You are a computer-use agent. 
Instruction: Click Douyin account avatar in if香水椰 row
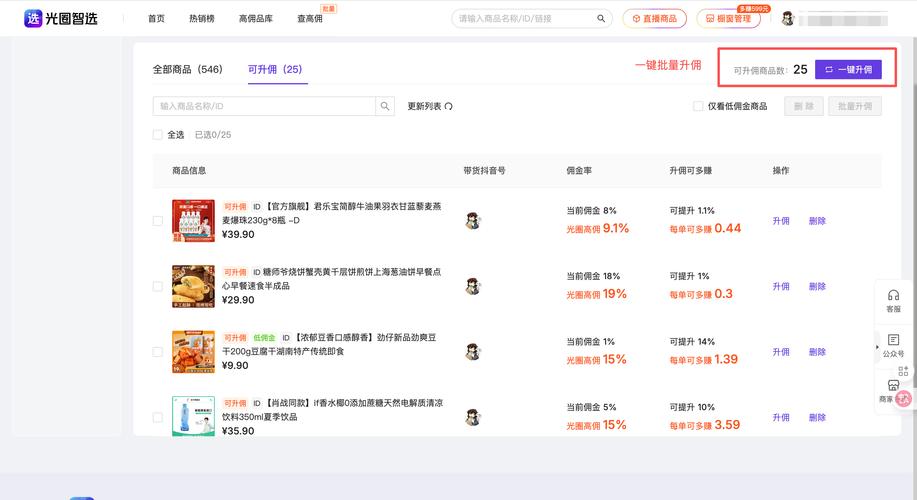click(x=473, y=418)
